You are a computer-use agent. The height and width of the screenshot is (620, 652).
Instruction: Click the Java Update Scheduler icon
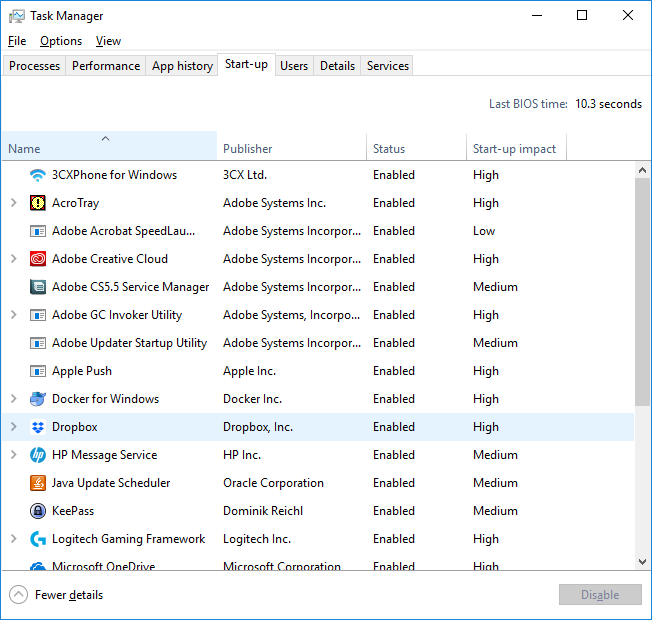coord(38,483)
